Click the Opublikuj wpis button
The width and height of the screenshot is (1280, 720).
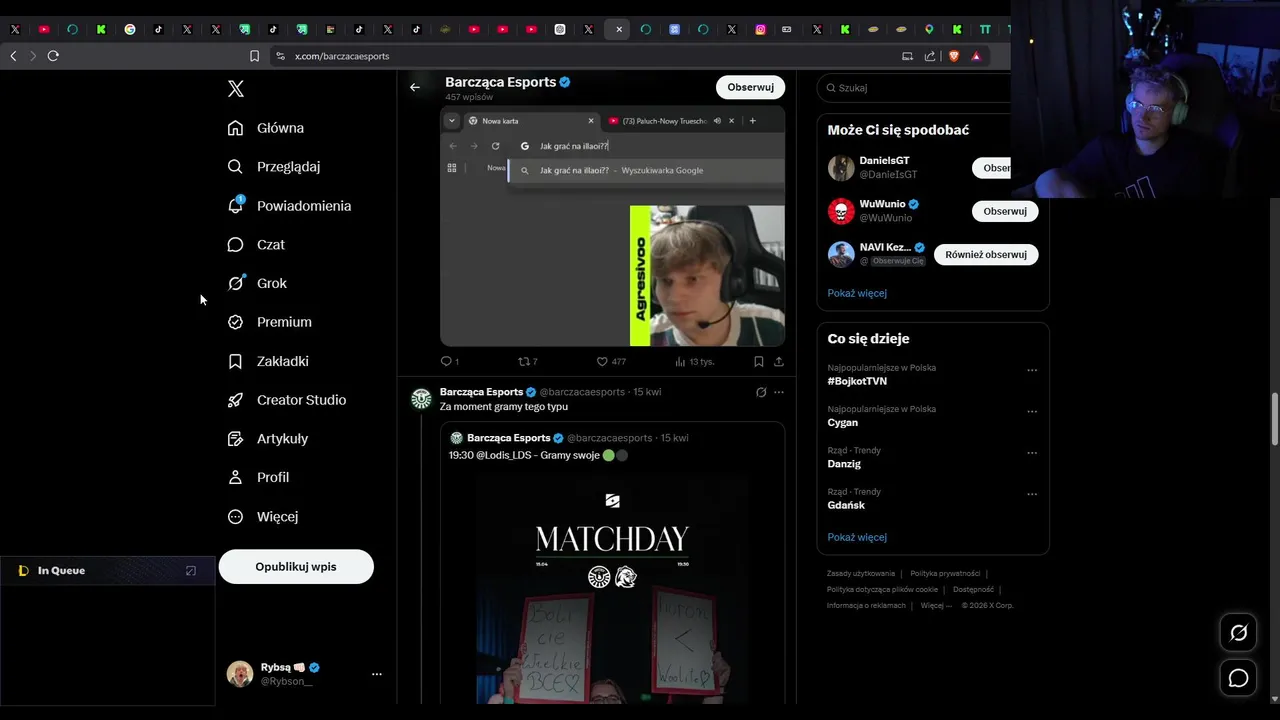click(x=296, y=567)
